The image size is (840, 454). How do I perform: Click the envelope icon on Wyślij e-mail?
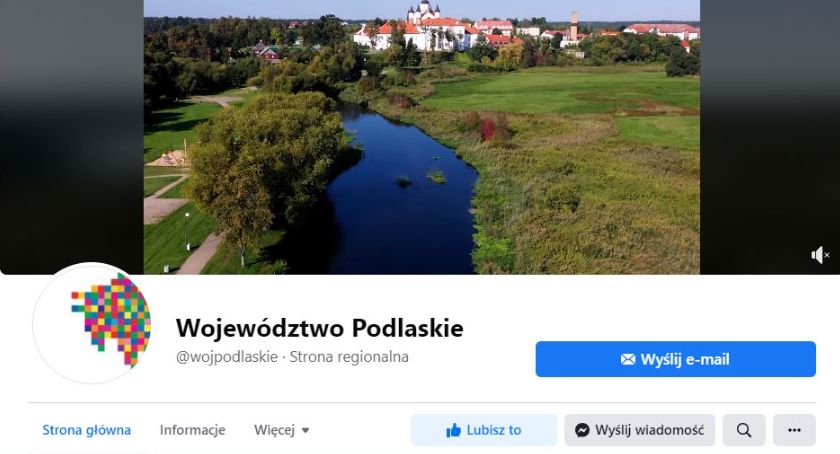(x=628, y=359)
